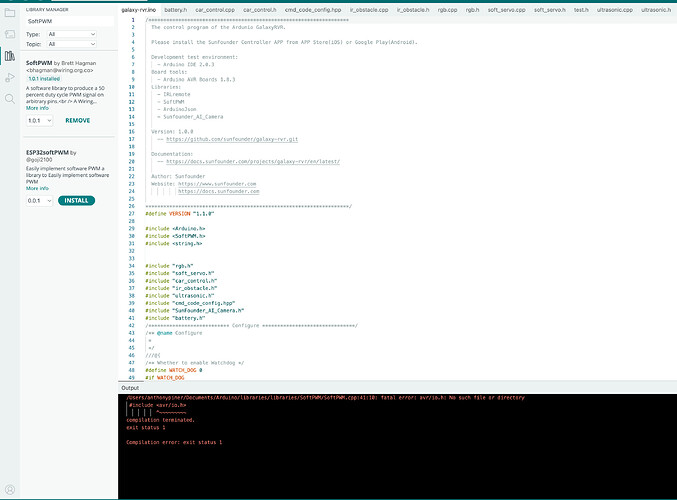This screenshot has height=500, width=677.
Task: Switch to the ultrasonic.cpp tab
Action: tap(615, 9)
